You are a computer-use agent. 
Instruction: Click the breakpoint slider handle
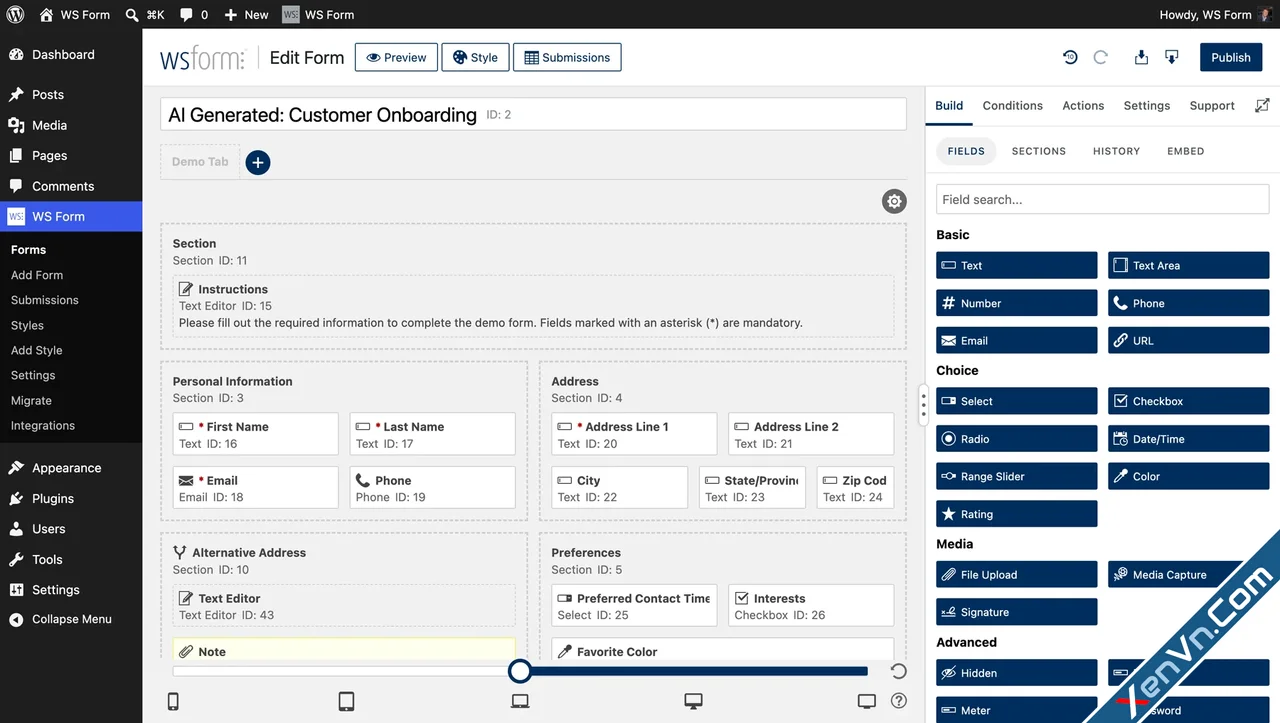click(519, 671)
